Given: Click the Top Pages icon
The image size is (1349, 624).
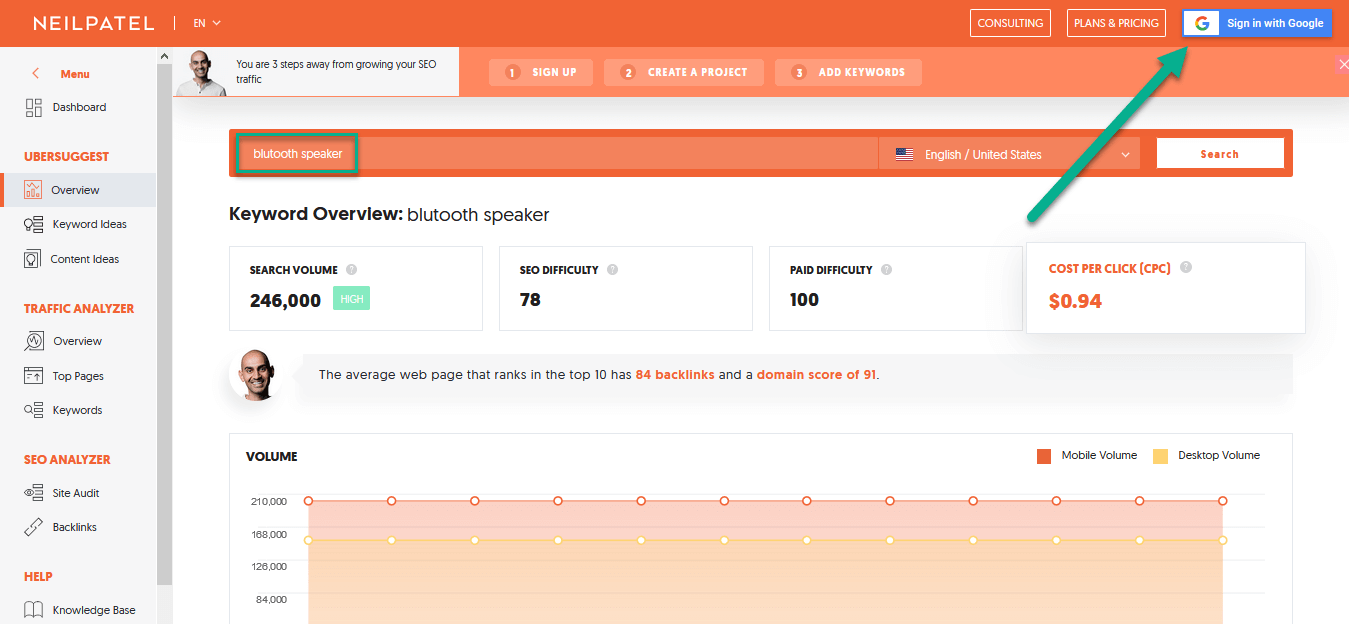Looking at the screenshot, I should pos(33,376).
